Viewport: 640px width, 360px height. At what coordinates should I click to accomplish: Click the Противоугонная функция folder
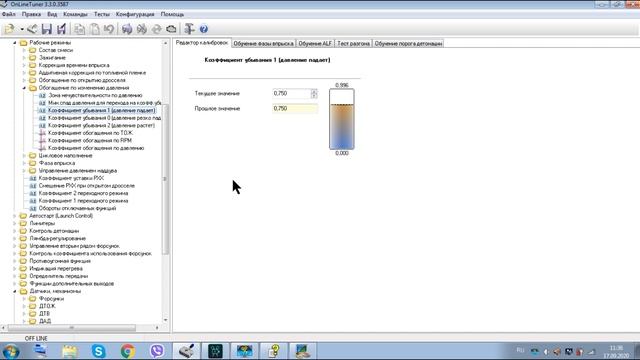click(x=60, y=261)
